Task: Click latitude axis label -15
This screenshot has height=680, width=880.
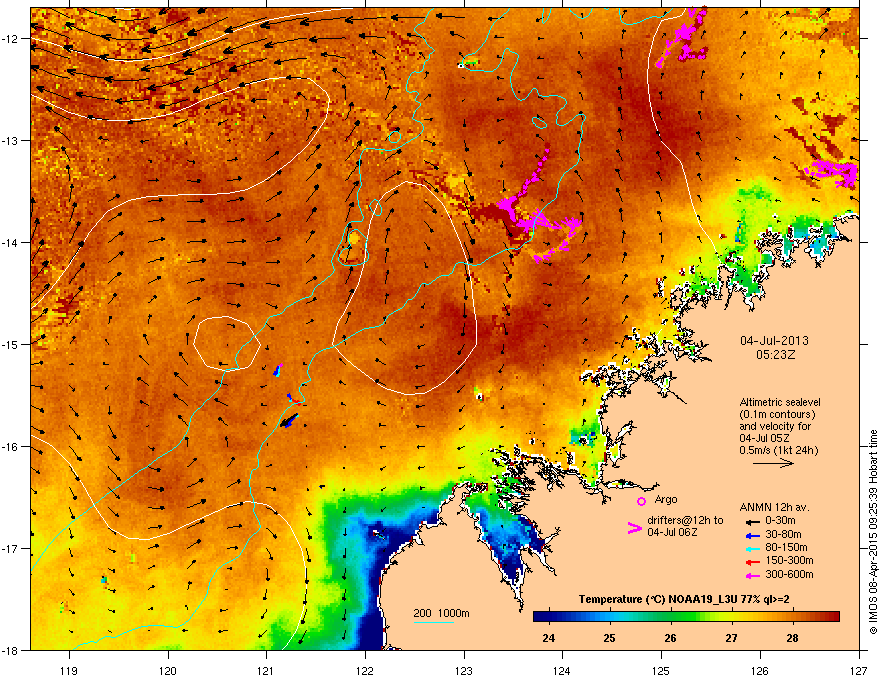Action: (11, 344)
